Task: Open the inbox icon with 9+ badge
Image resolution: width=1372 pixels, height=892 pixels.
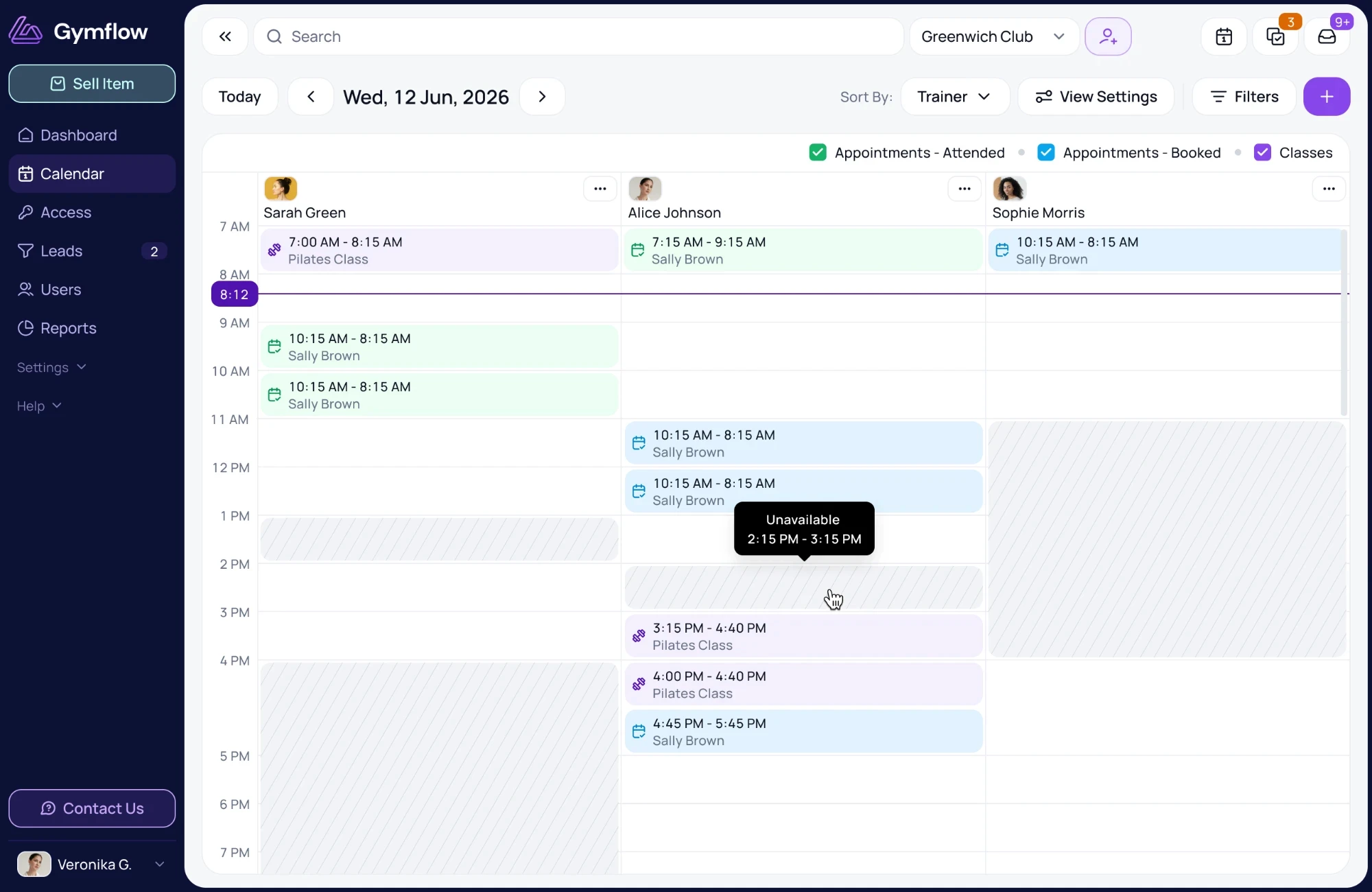Action: 1327,36
